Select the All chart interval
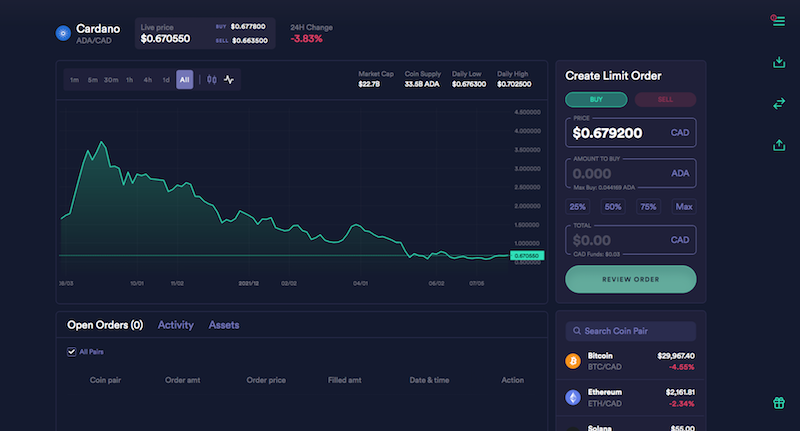The width and height of the screenshot is (800, 431). click(185, 80)
